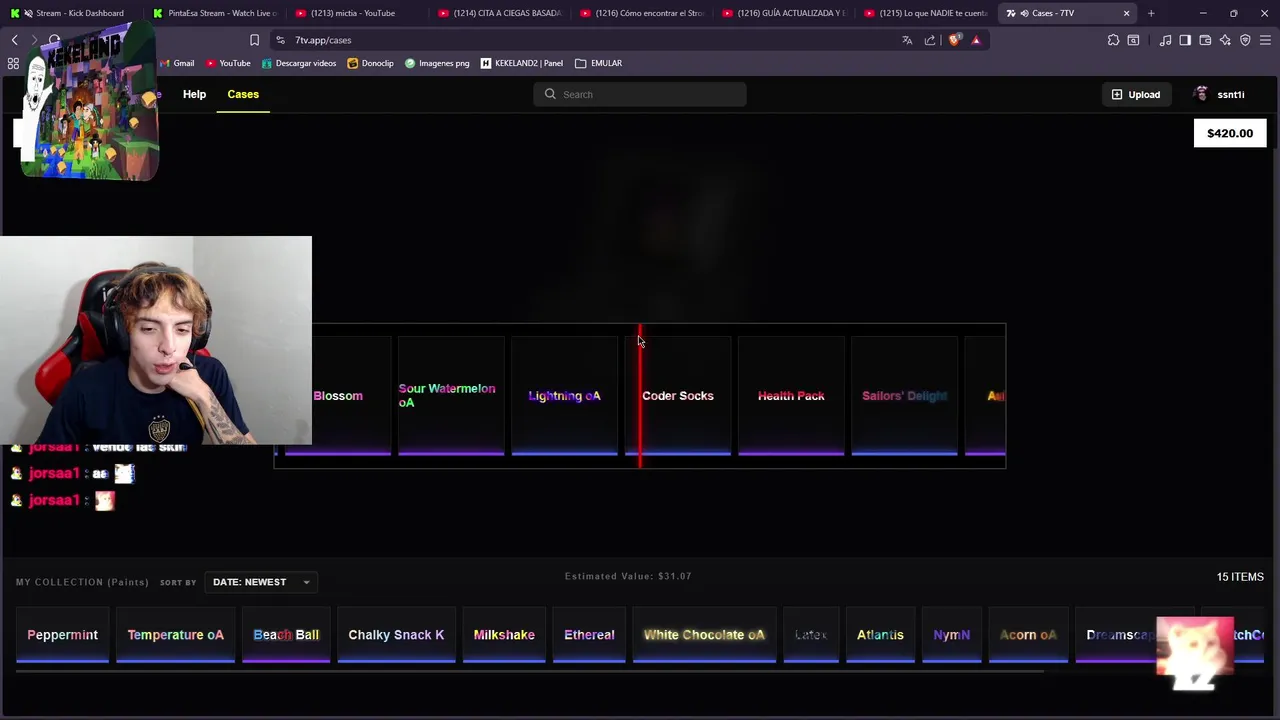Click the share page icon in address bar
The height and width of the screenshot is (720, 1280).
[x=930, y=40]
